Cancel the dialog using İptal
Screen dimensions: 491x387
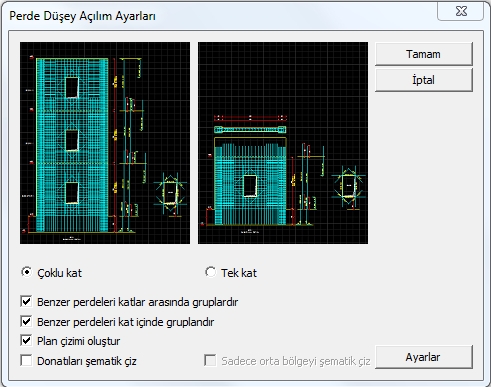pos(424,80)
